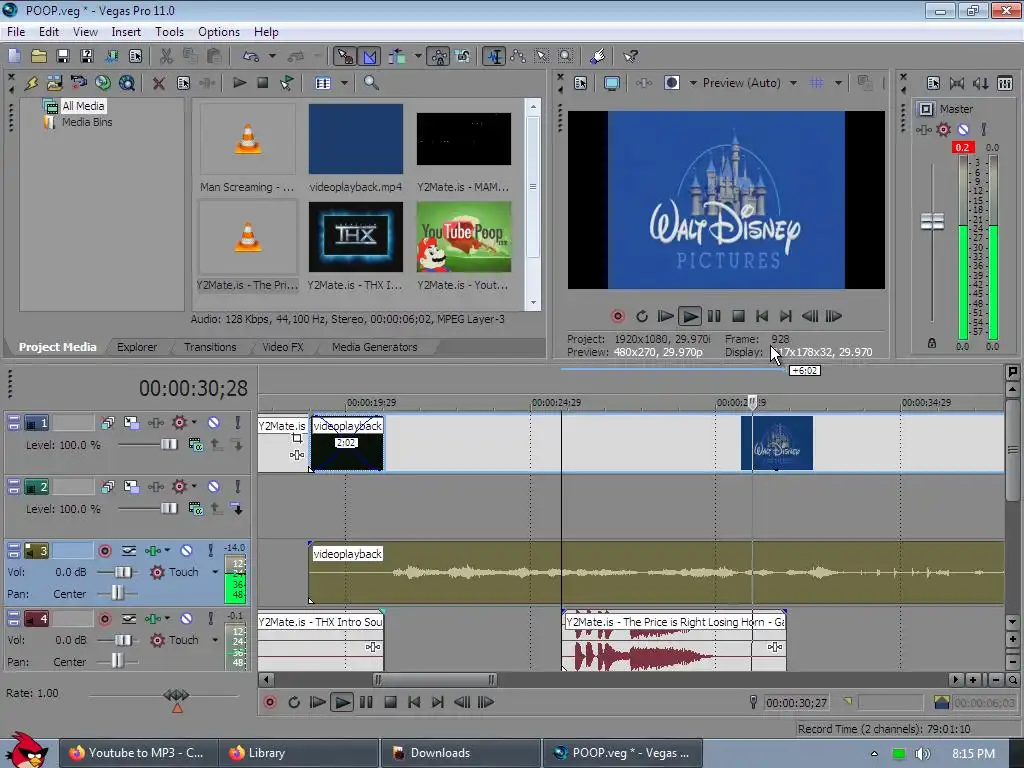Pause playback in preview window
Screen dimensions: 1024x768
pos(714,316)
